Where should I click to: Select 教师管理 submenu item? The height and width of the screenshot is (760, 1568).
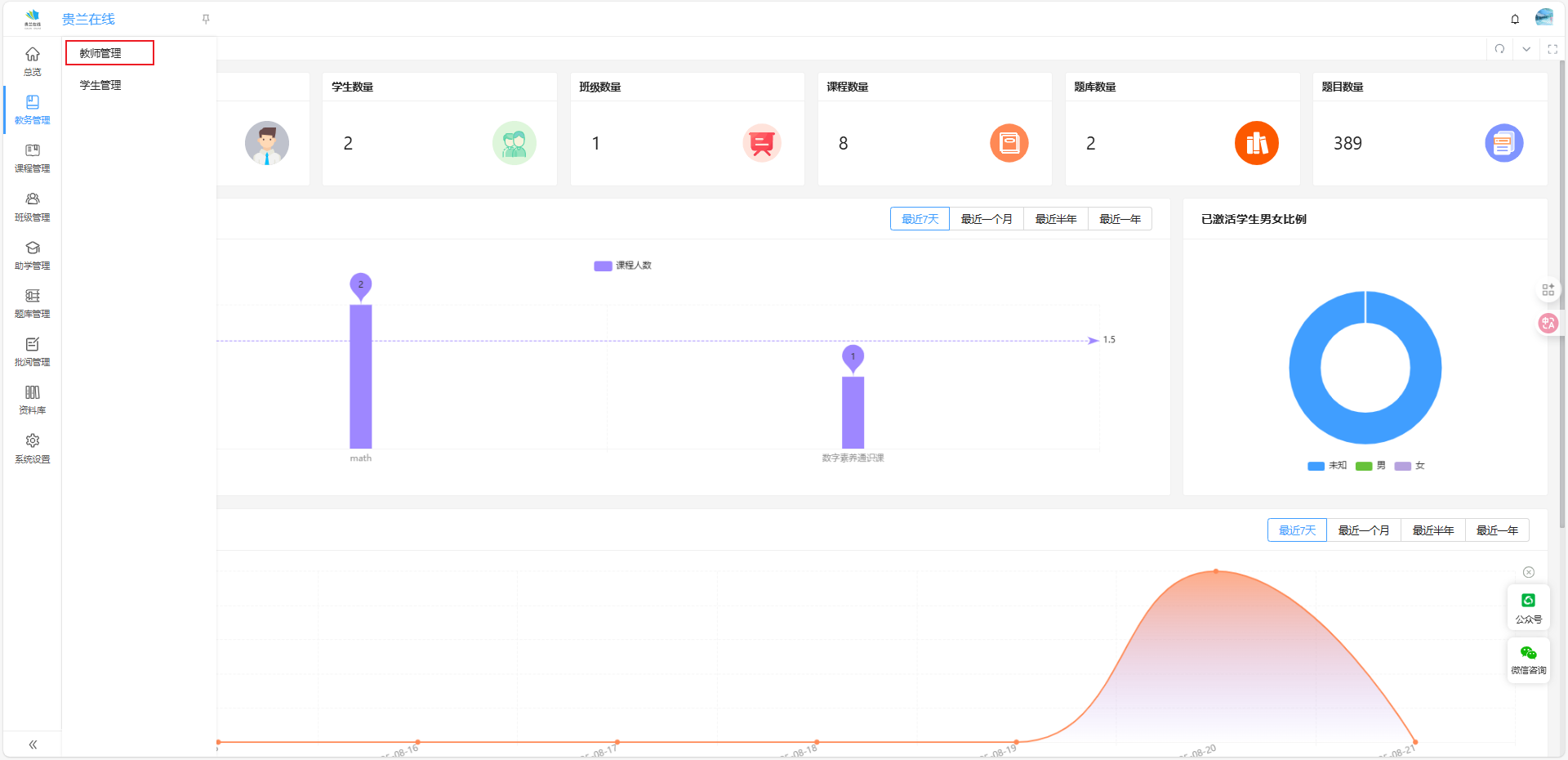point(100,53)
